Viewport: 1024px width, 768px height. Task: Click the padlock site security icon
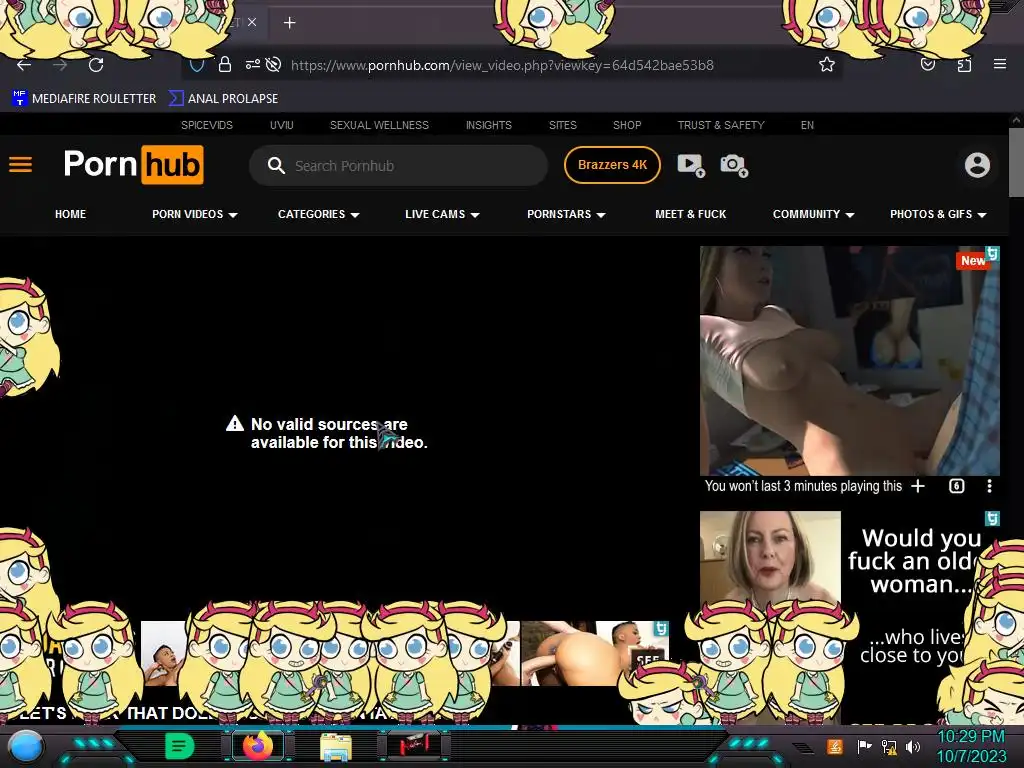pos(225,64)
